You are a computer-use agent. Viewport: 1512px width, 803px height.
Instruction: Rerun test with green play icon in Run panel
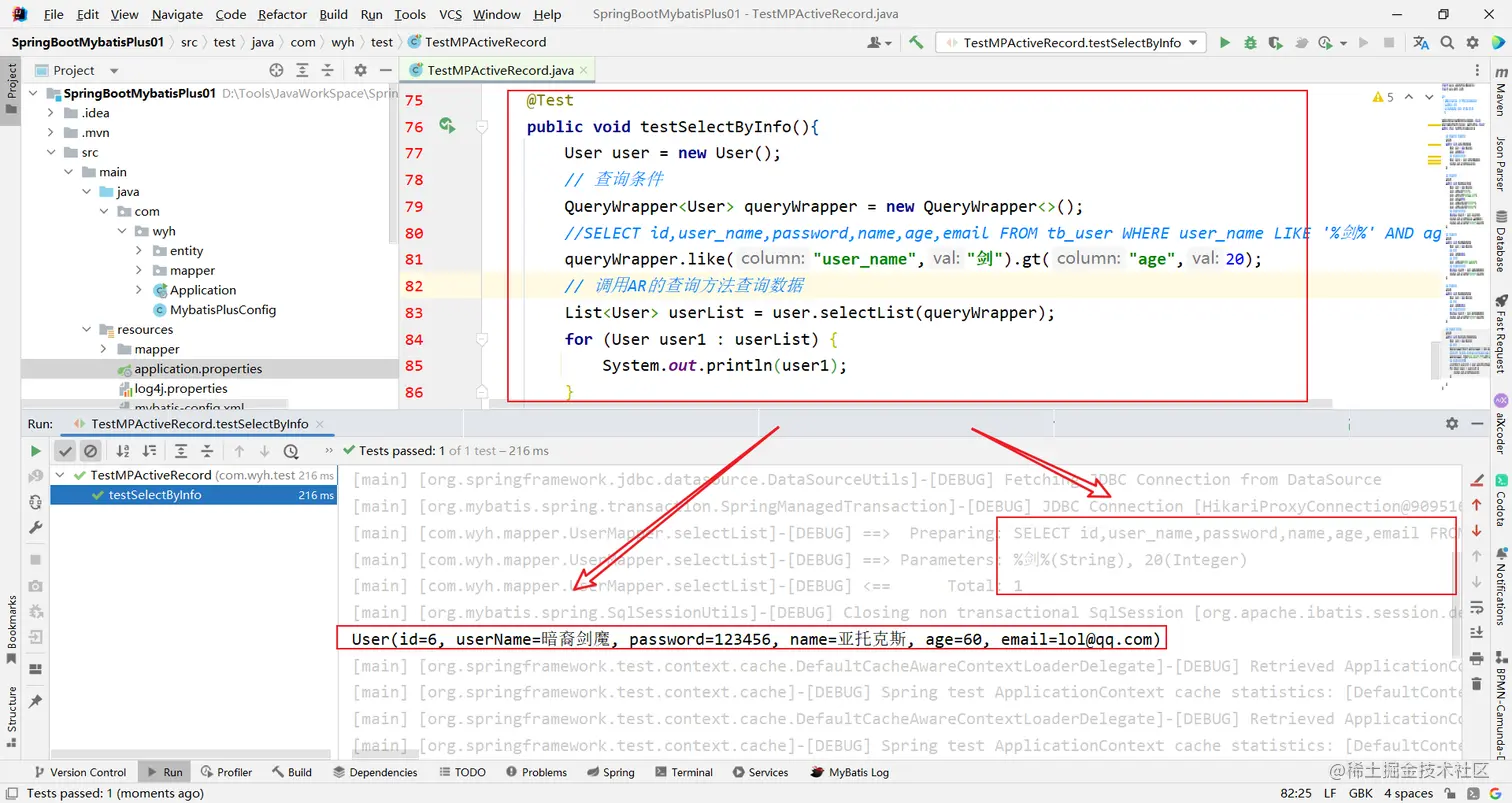click(36, 451)
